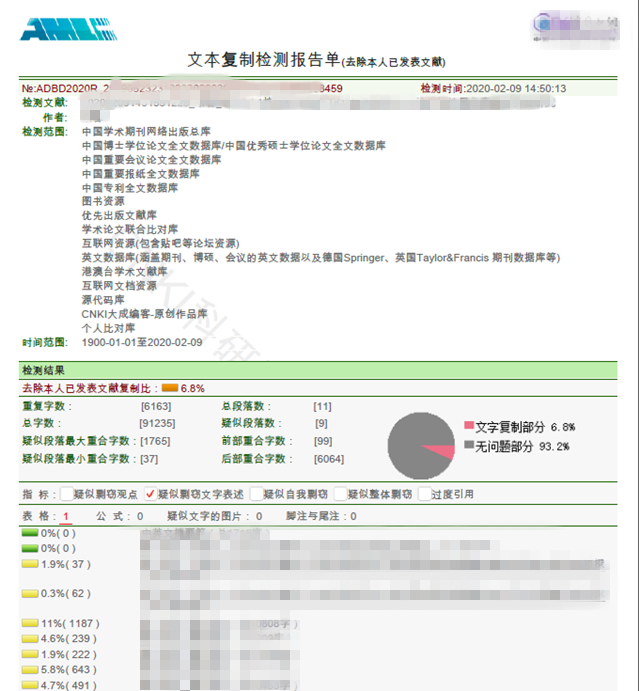The height and width of the screenshot is (691, 639).
Task: Click the 检测结果 section header
Action: tap(43, 371)
